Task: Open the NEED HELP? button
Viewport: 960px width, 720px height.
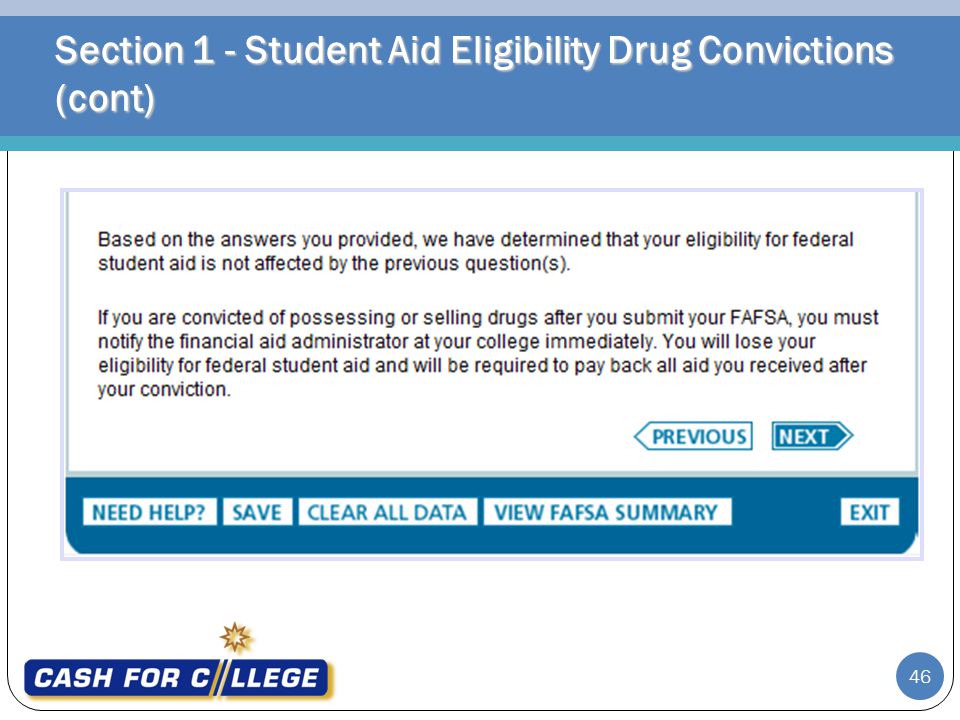Action: 149,512
